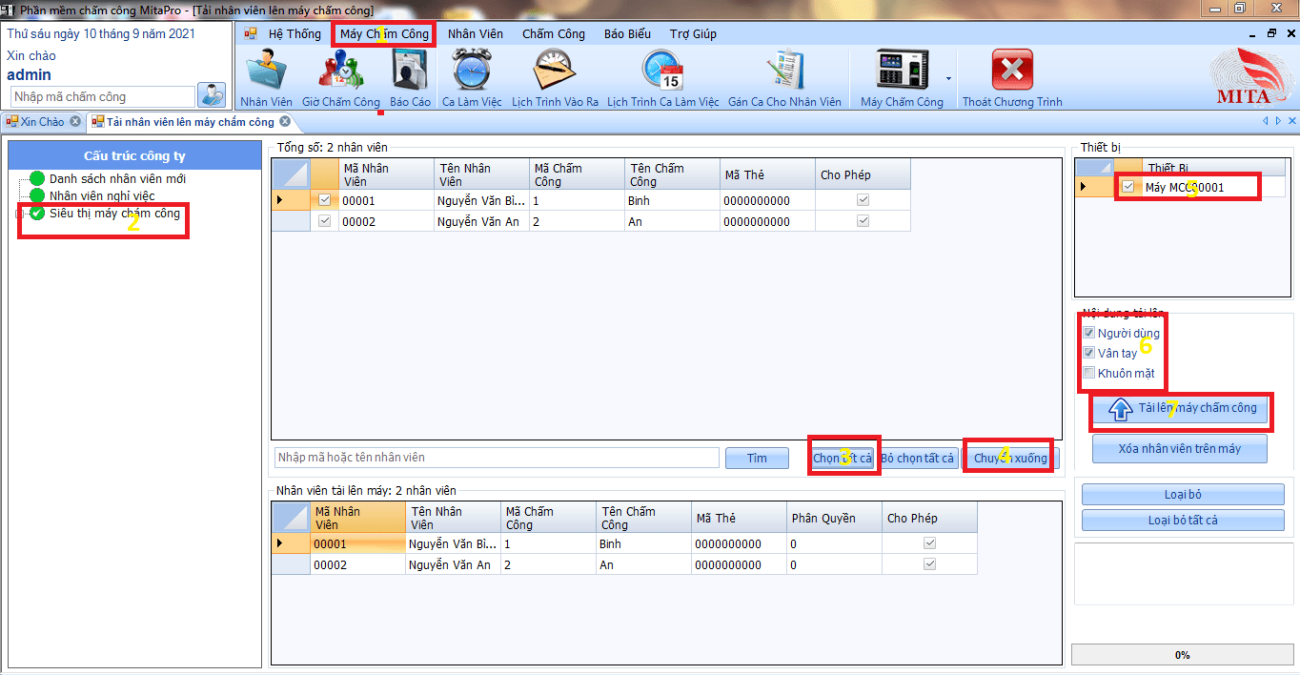Click the user search icon beside code input
1300x675 pixels.
coord(212,96)
